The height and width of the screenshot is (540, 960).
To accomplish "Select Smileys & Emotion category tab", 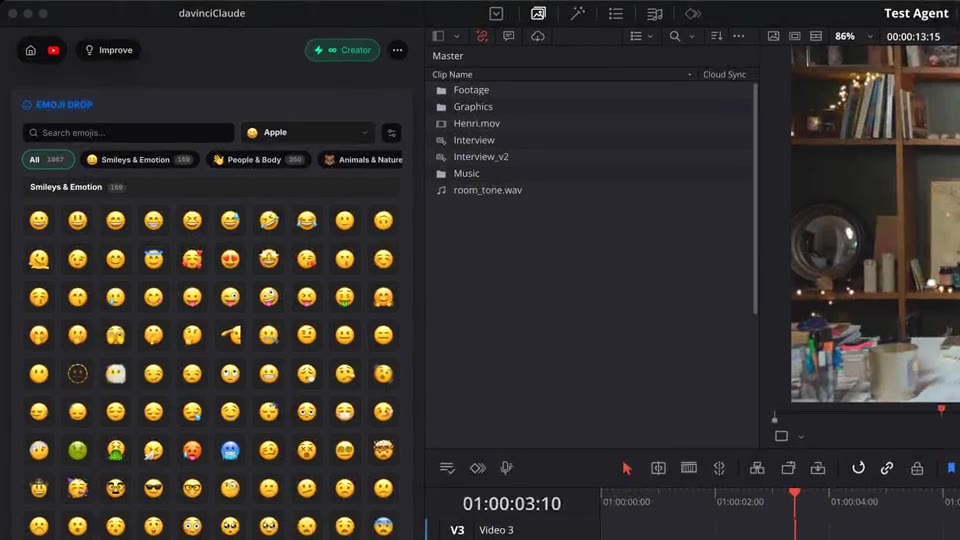I will pyautogui.click(x=140, y=160).
